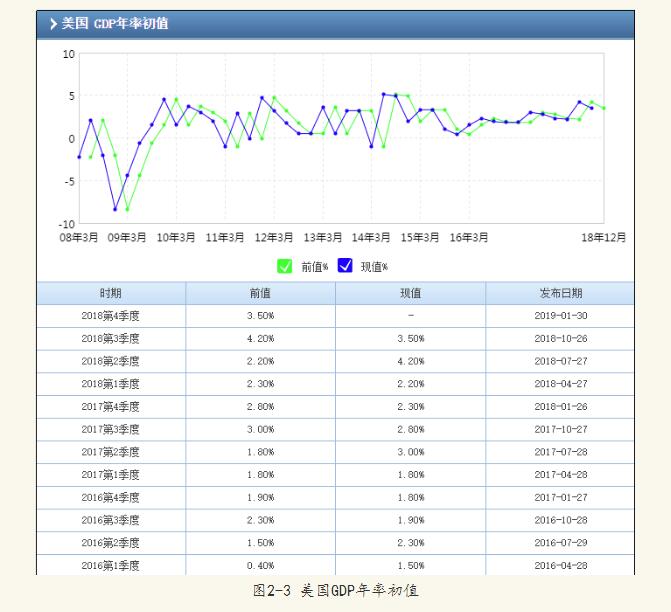
Task: Select the 2017第1季度 row cell
Action: [x=111, y=475]
